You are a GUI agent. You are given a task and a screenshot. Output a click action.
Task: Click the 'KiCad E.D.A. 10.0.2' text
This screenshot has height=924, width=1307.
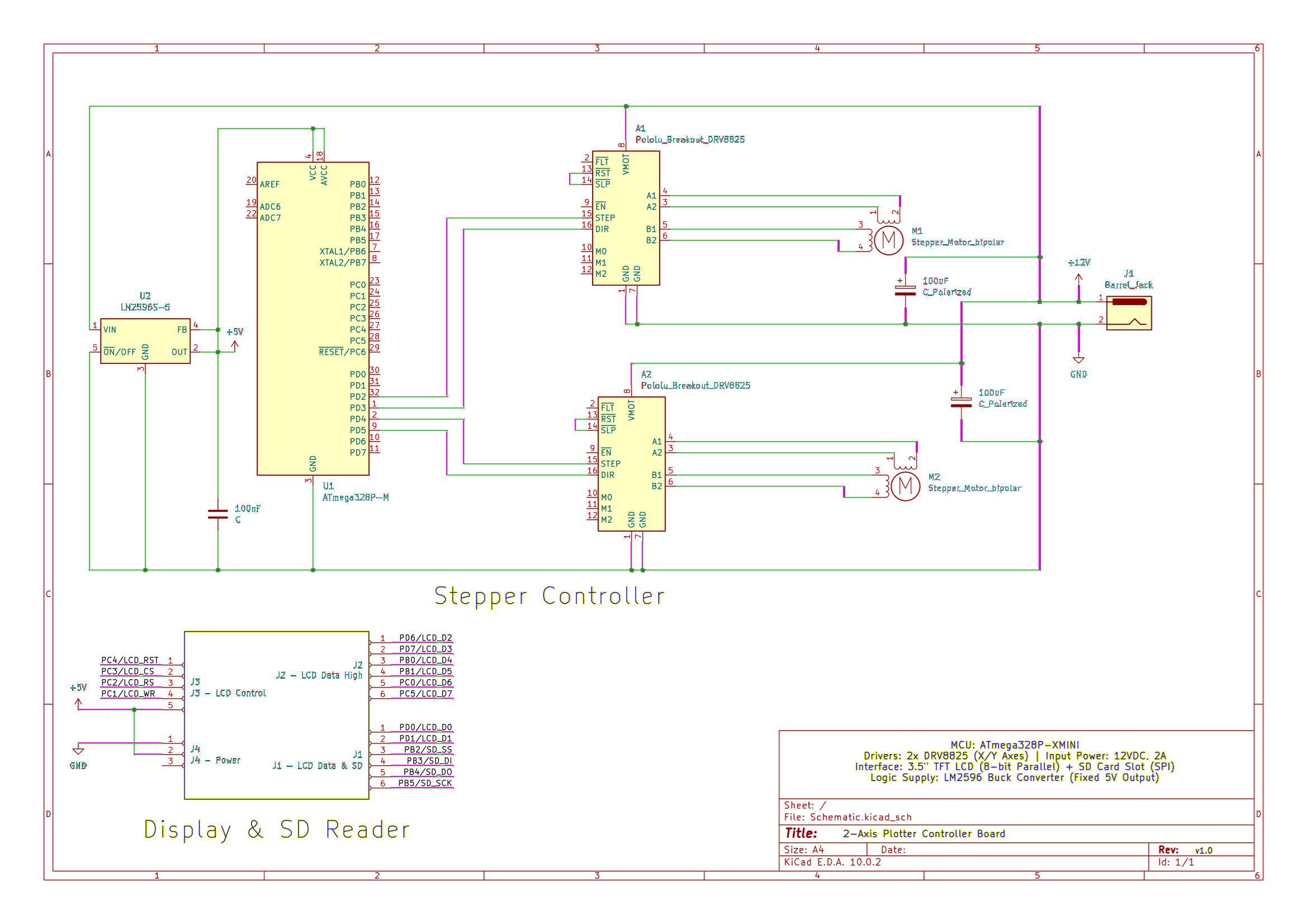(832, 862)
